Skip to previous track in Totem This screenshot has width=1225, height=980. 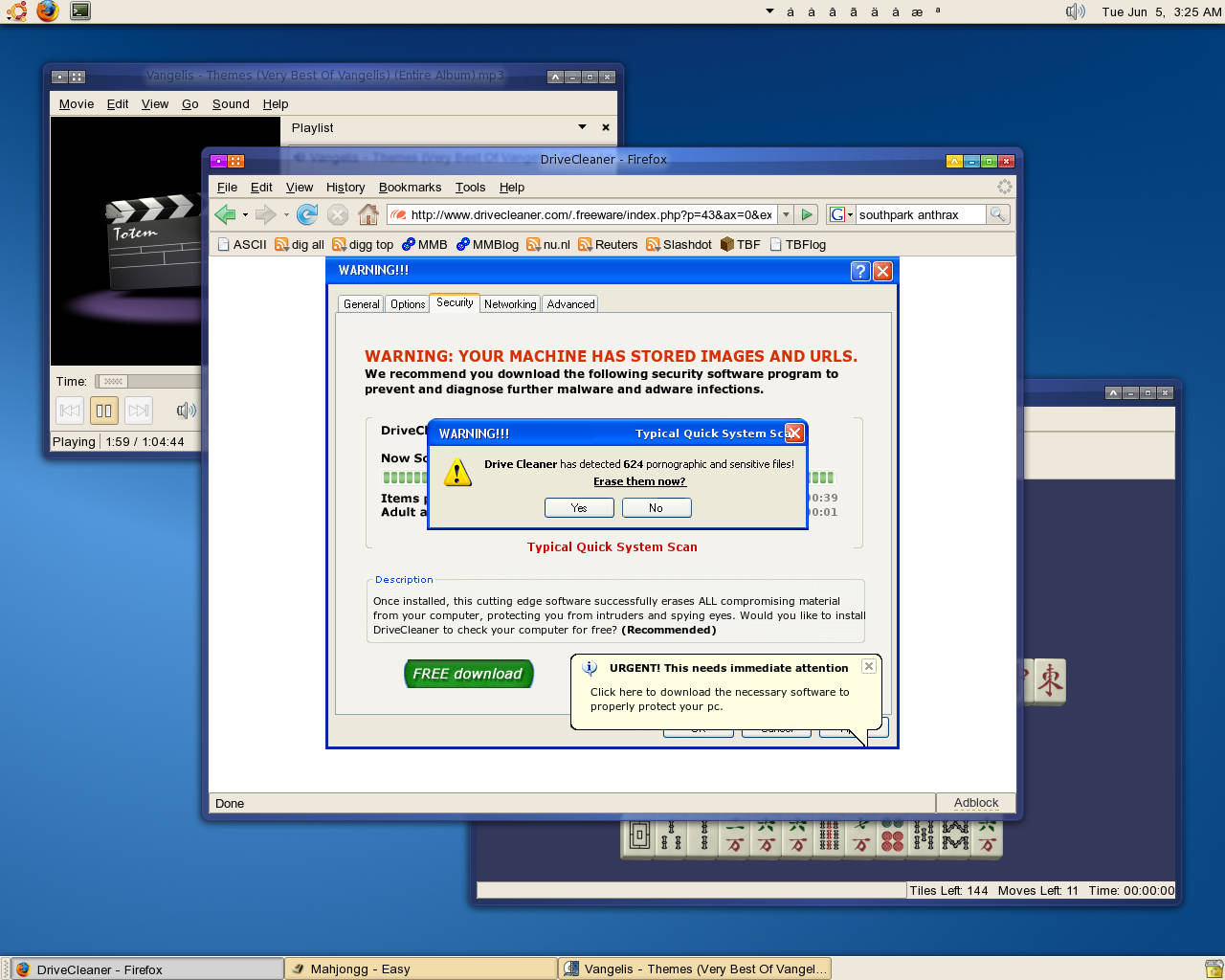(x=70, y=411)
